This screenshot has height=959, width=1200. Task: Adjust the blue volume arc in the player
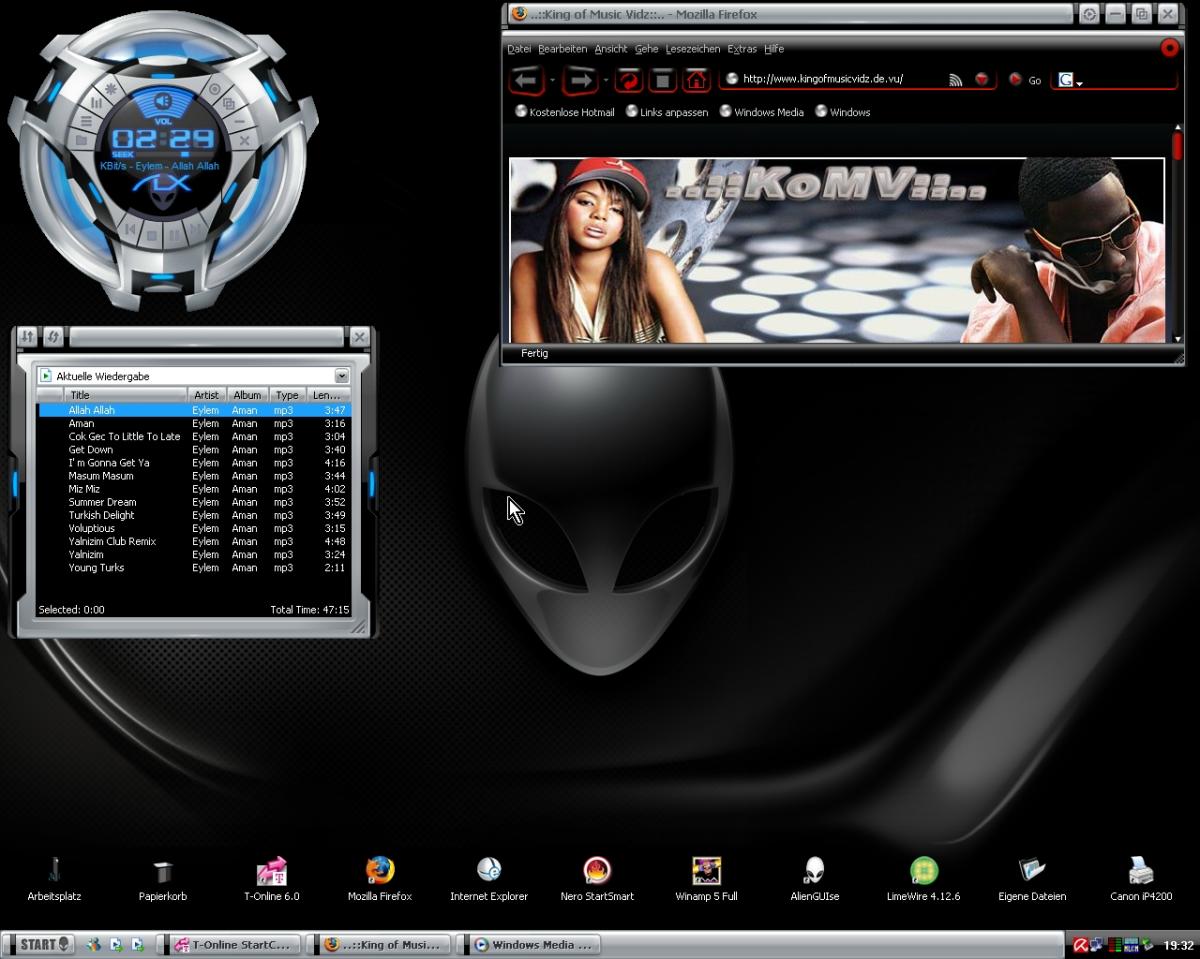point(162,100)
